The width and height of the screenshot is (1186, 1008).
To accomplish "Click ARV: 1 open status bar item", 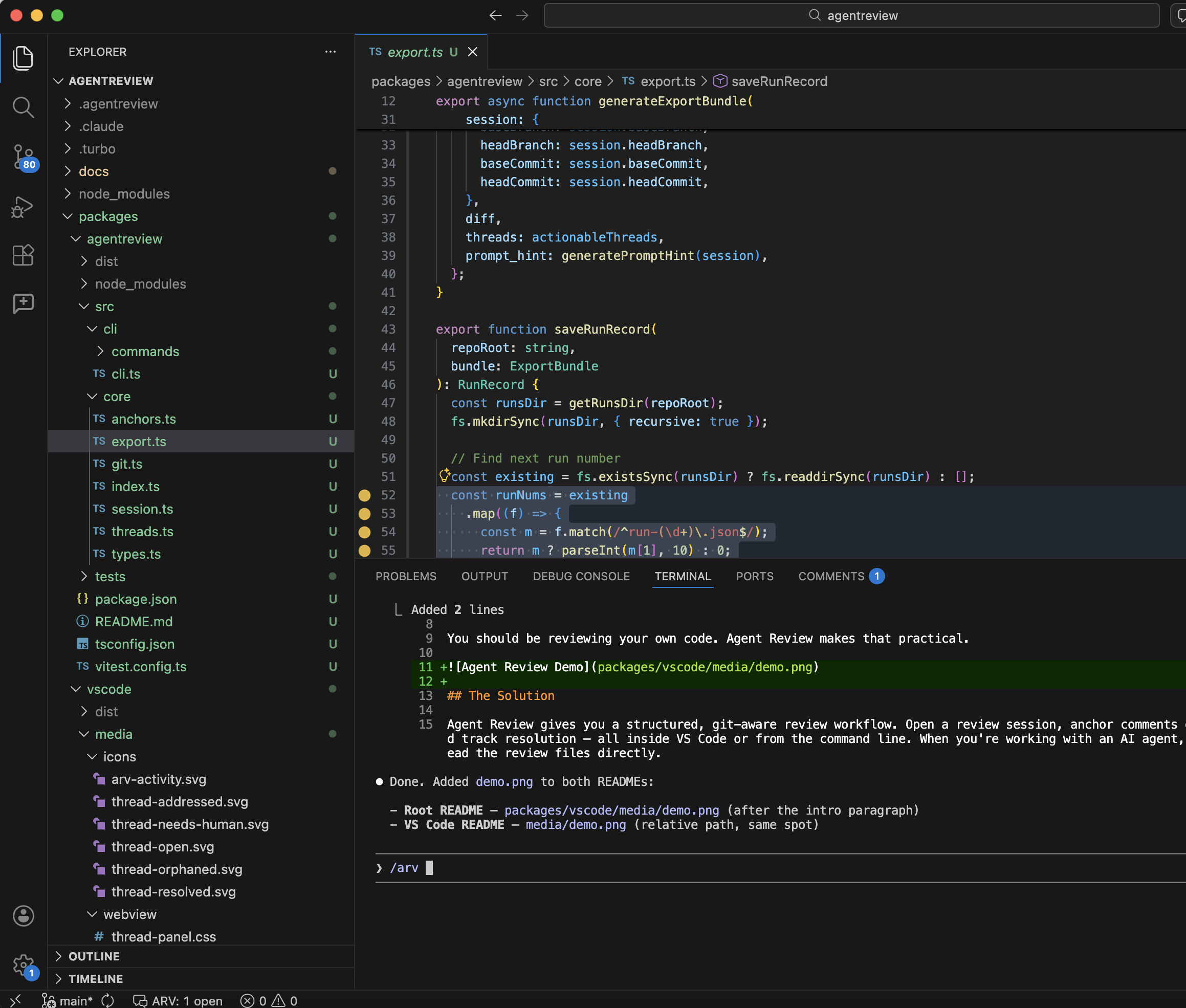I will [178, 1000].
